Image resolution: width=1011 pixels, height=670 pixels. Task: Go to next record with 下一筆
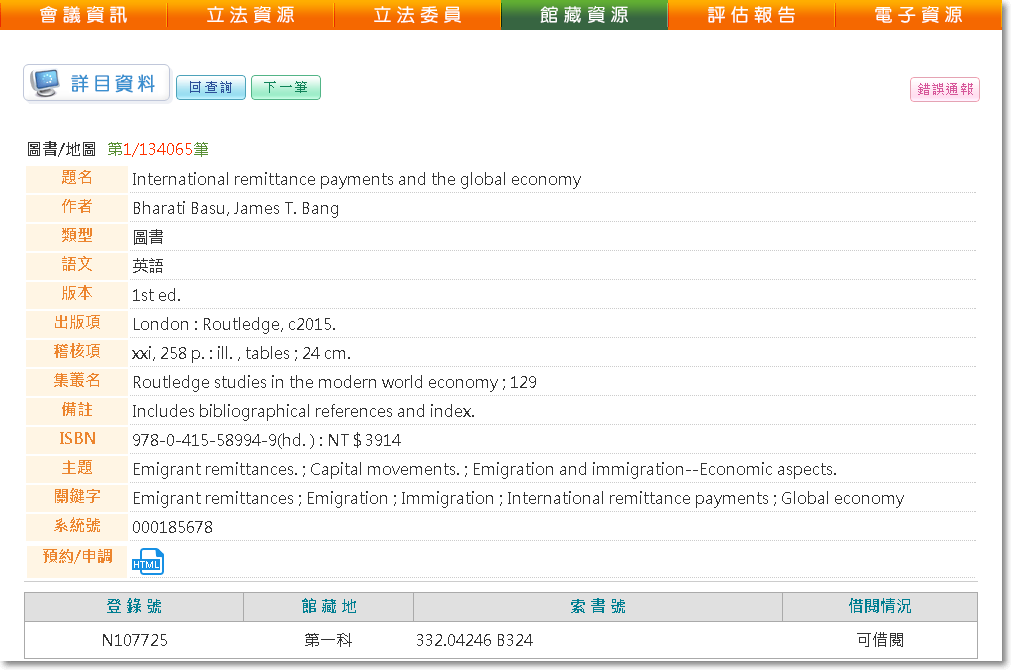[285, 88]
